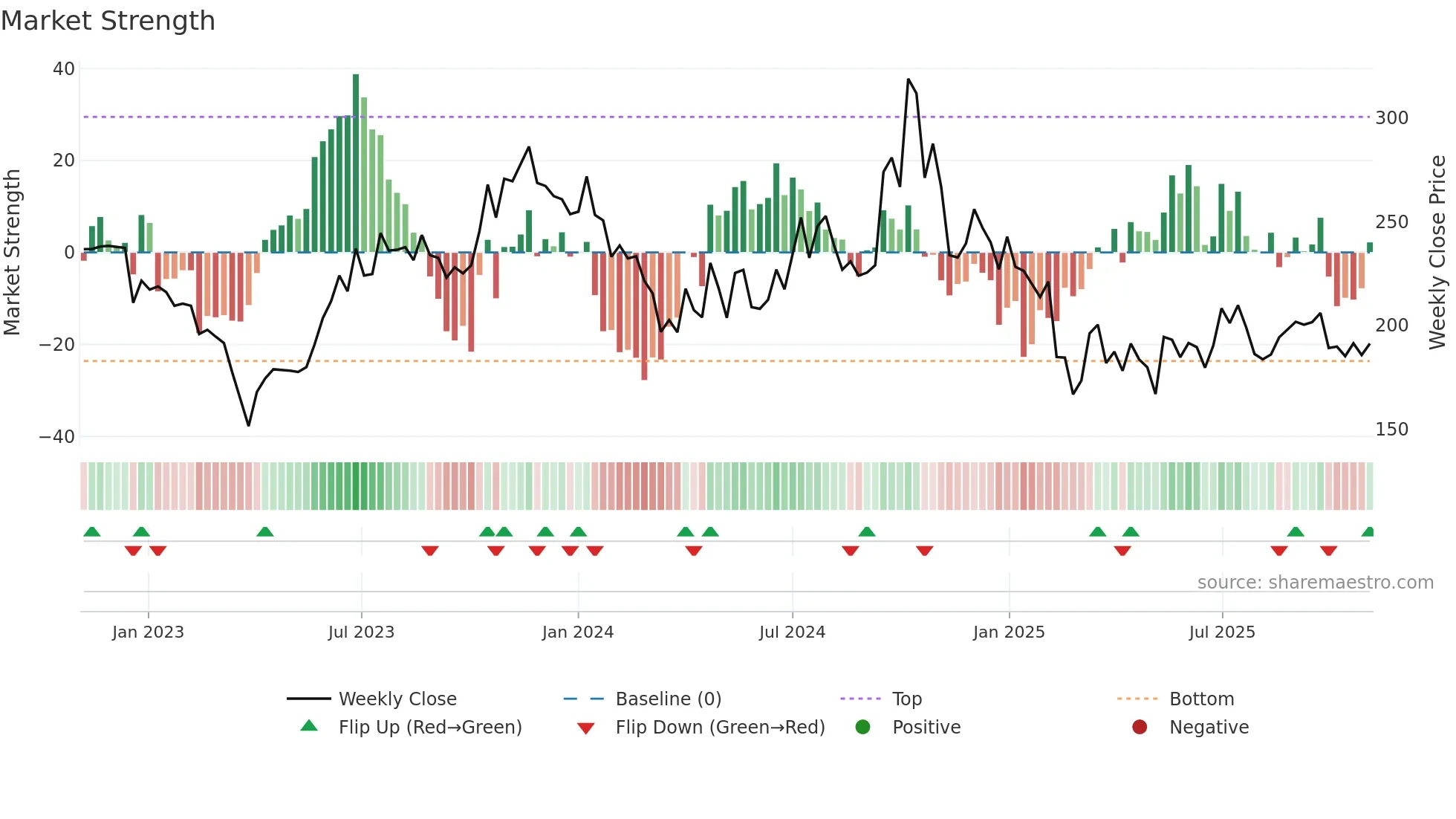1456x819 pixels.
Task: Click the Weekly Close Price axis title
Action: click(1438, 253)
